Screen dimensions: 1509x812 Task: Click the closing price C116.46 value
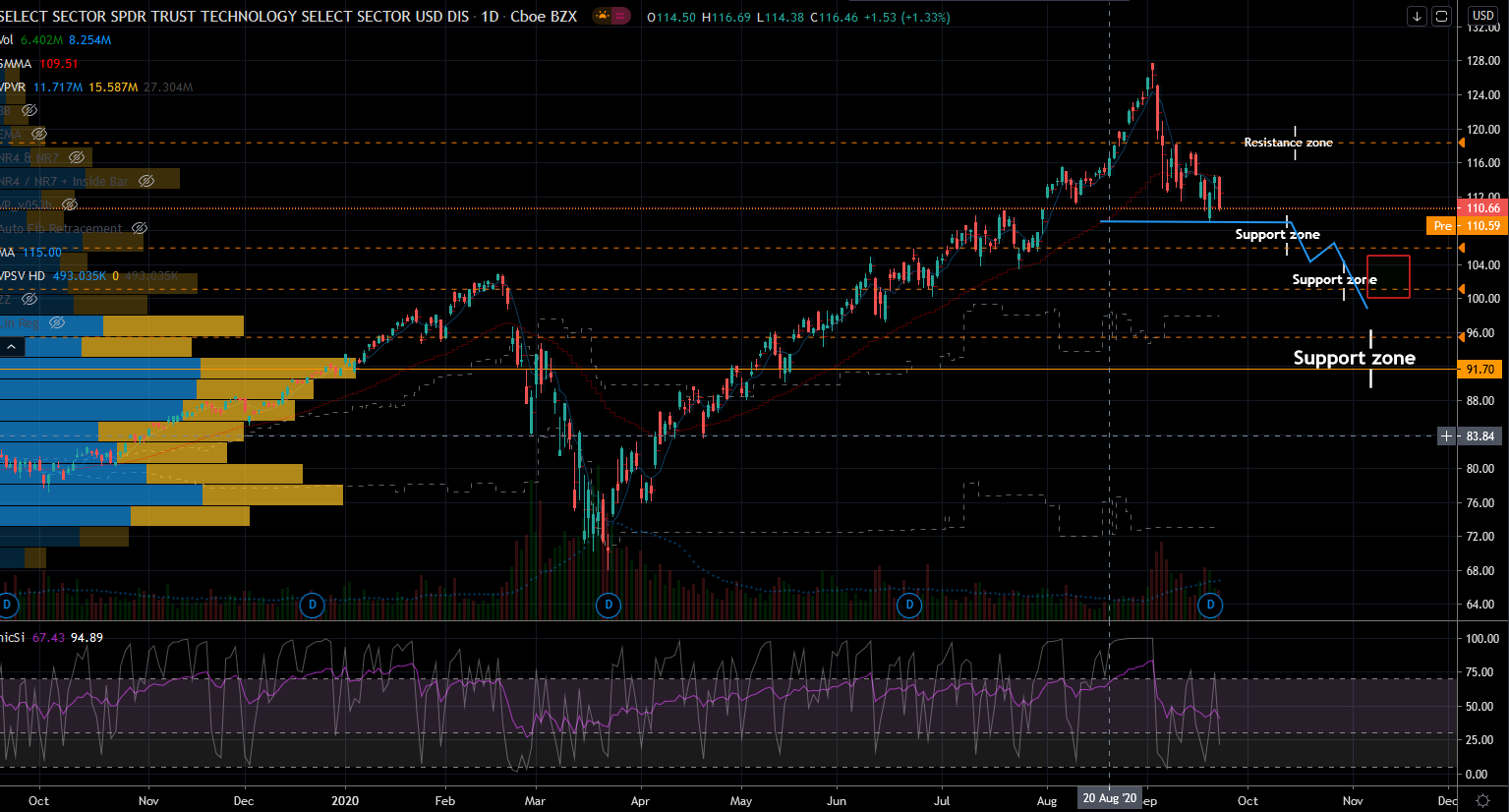(834, 17)
